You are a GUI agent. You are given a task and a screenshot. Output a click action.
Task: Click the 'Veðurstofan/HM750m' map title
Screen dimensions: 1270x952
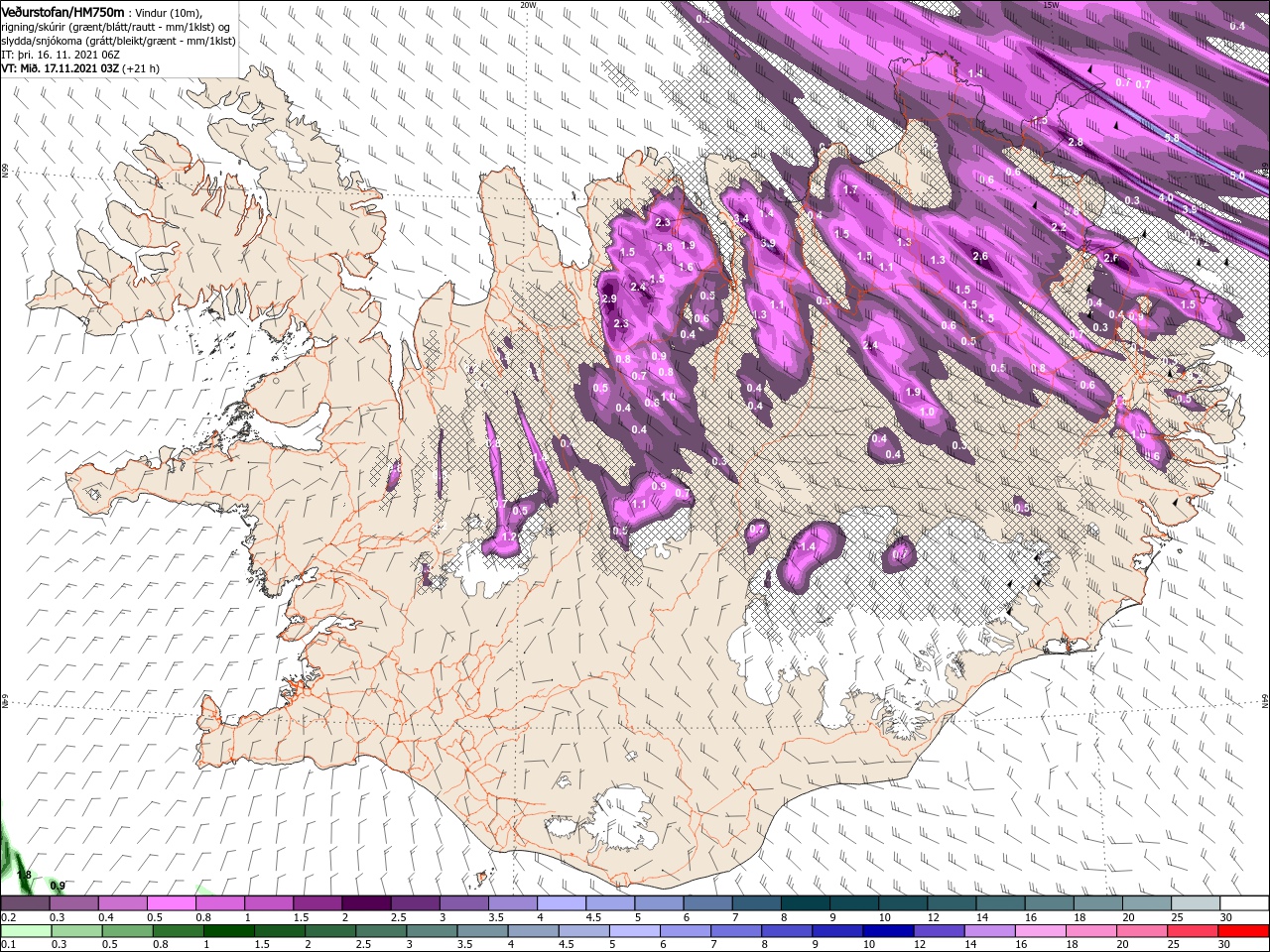point(63,12)
